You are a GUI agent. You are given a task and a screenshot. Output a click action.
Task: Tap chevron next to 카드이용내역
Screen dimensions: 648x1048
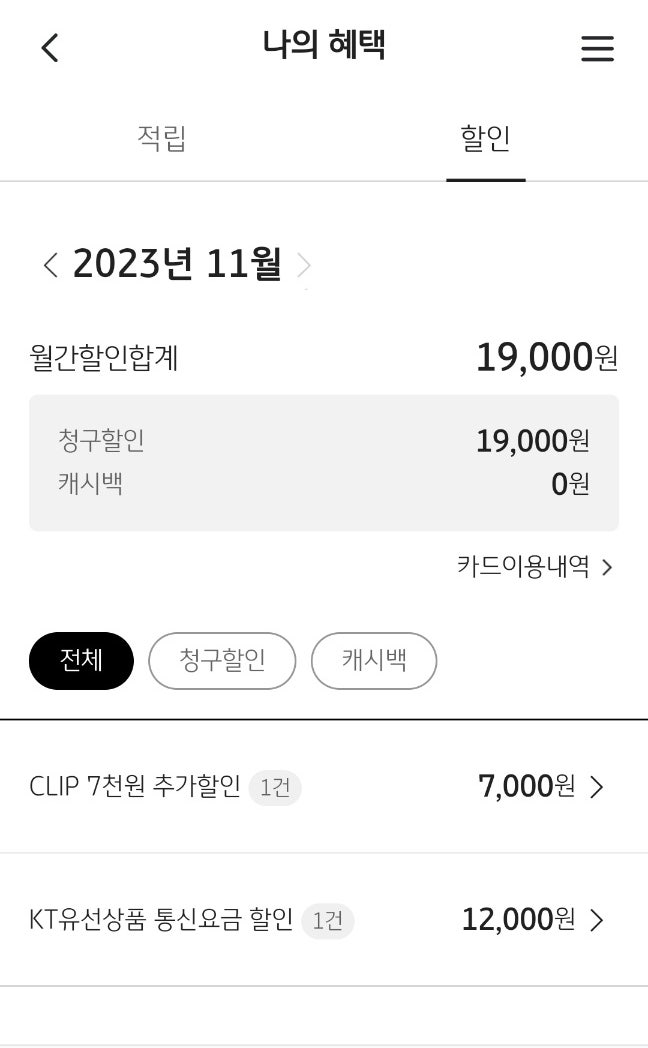[607, 568]
